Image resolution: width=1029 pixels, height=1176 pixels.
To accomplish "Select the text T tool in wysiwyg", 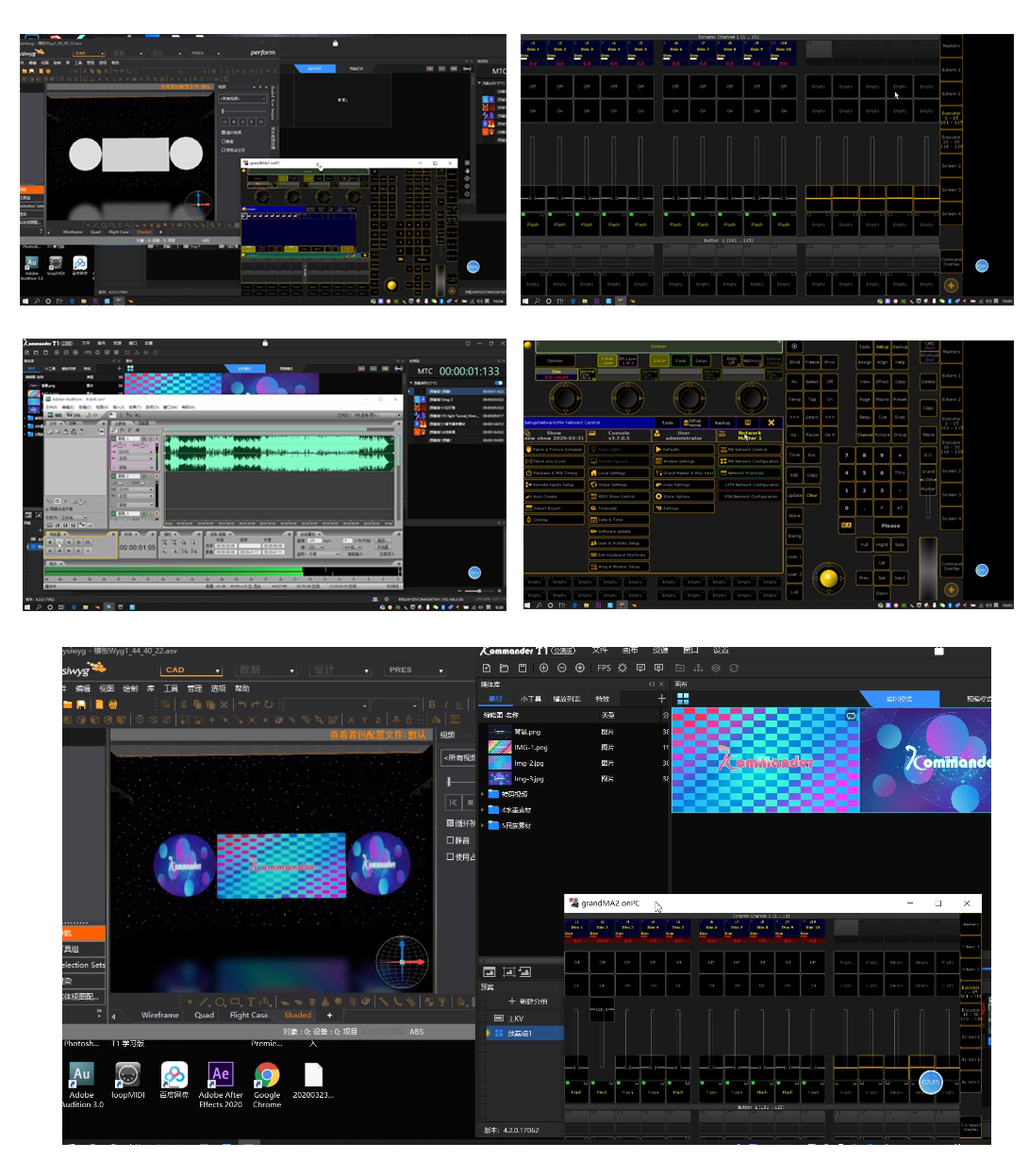I will (251, 1002).
